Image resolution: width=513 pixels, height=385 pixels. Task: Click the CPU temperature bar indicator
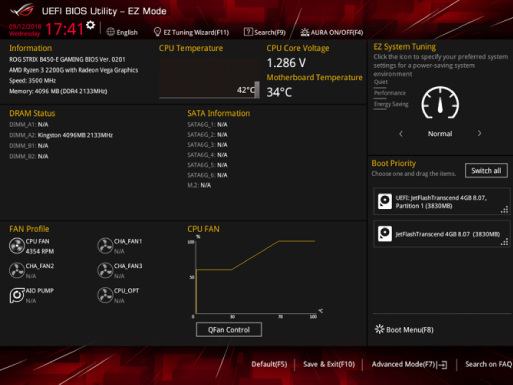[x=257, y=89]
